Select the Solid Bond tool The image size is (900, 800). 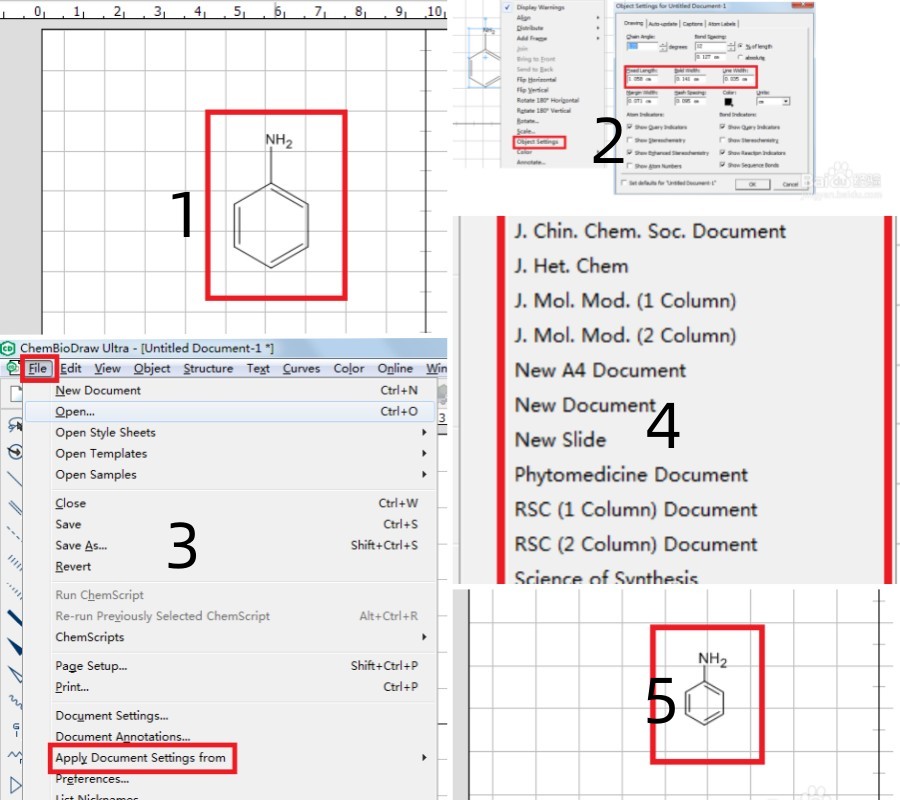click(x=14, y=479)
